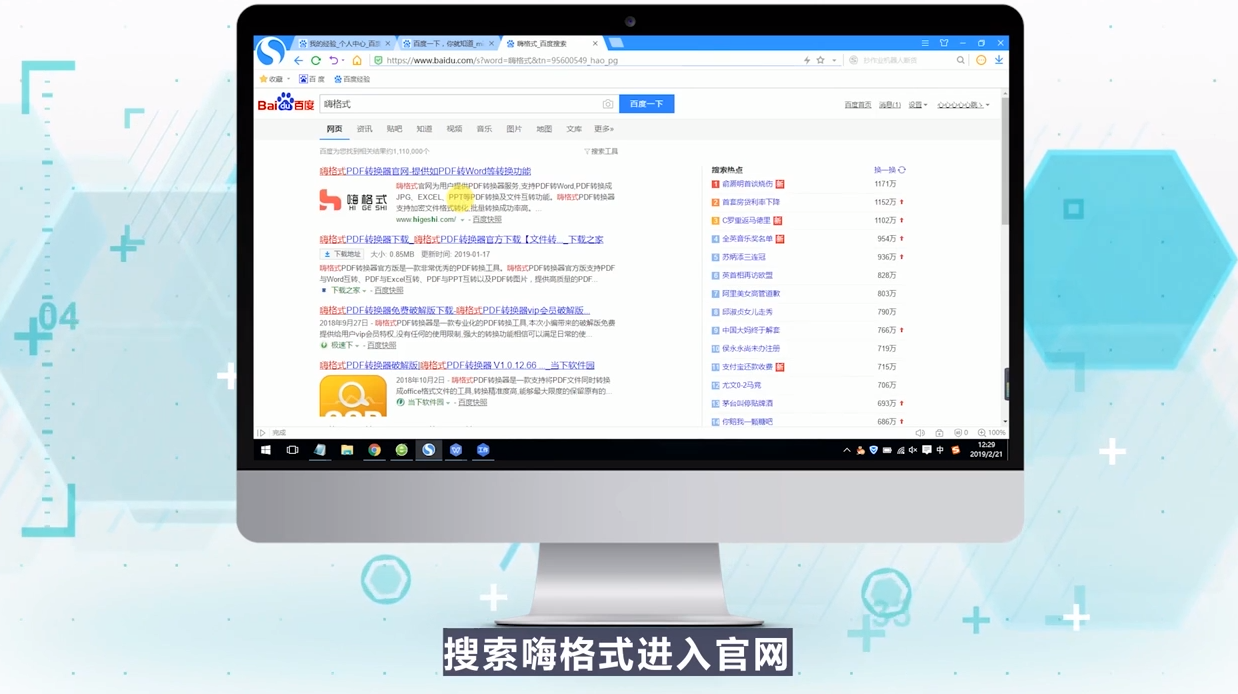The width and height of the screenshot is (1238, 694).
Task: Select the 资讯 news search tab
Action: [x=364, y=129]
